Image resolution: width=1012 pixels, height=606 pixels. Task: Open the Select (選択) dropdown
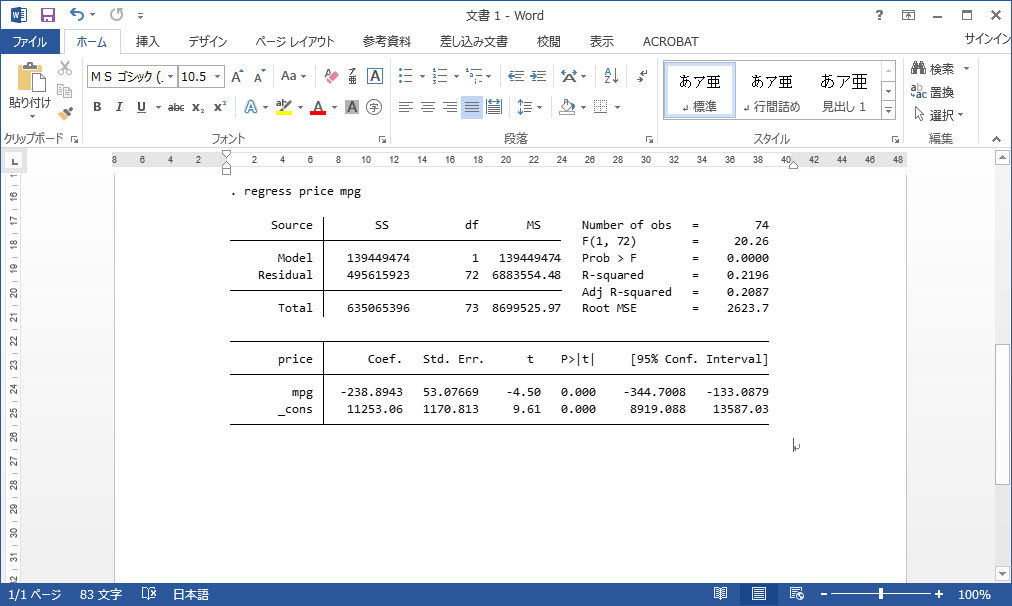pyautogui.click(x=939, y=115)
